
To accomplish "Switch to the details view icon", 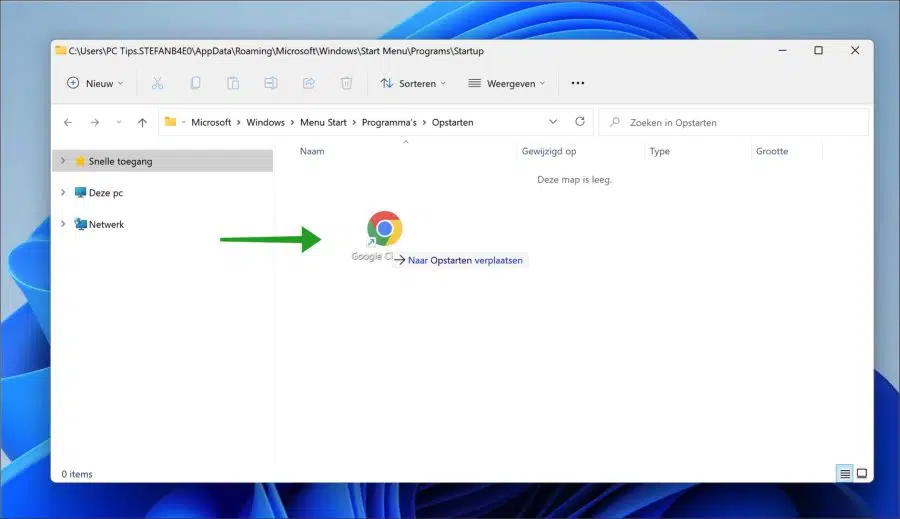I will 845,474.
